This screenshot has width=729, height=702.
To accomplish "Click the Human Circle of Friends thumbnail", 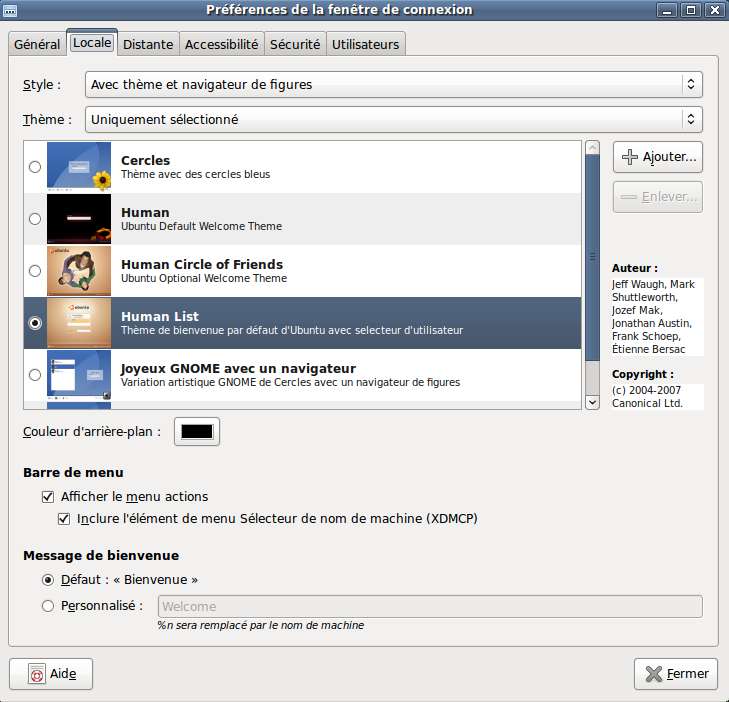I will (79, 271).
